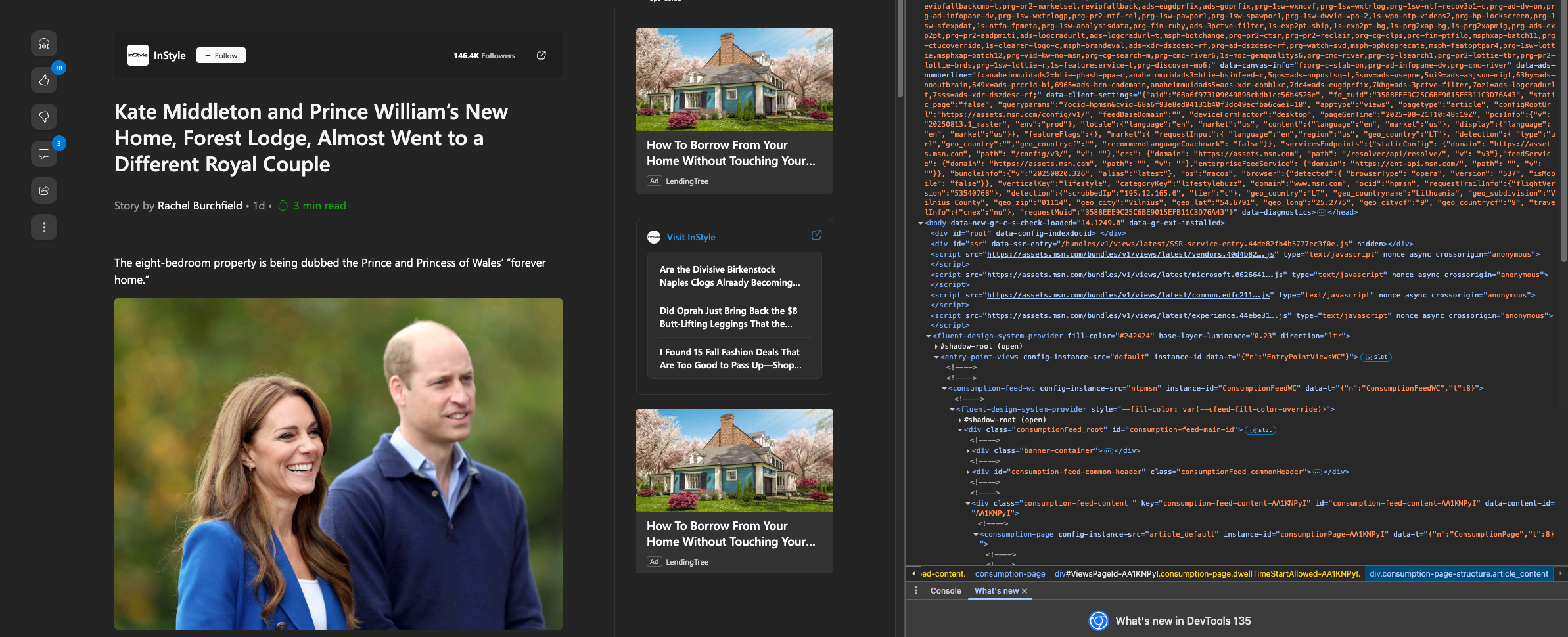Close the What's new drawer tab

(1025, 591)
